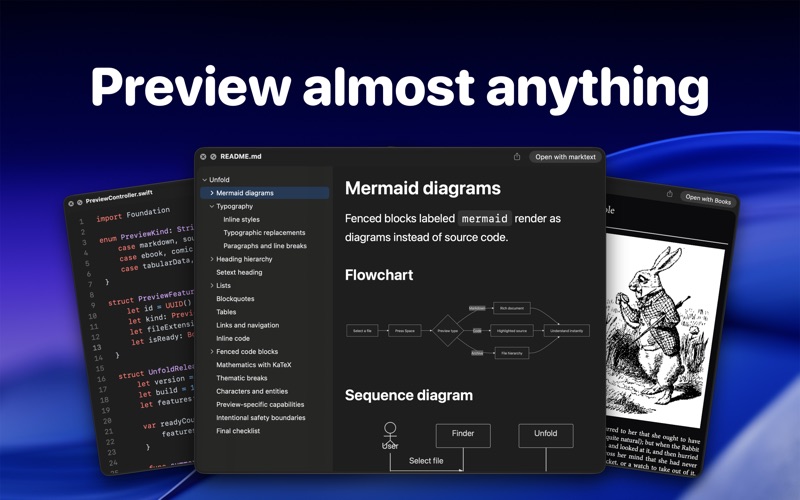Click the Lists outline label
Viewport: 800px width, 500px height.
click(223, 286)
